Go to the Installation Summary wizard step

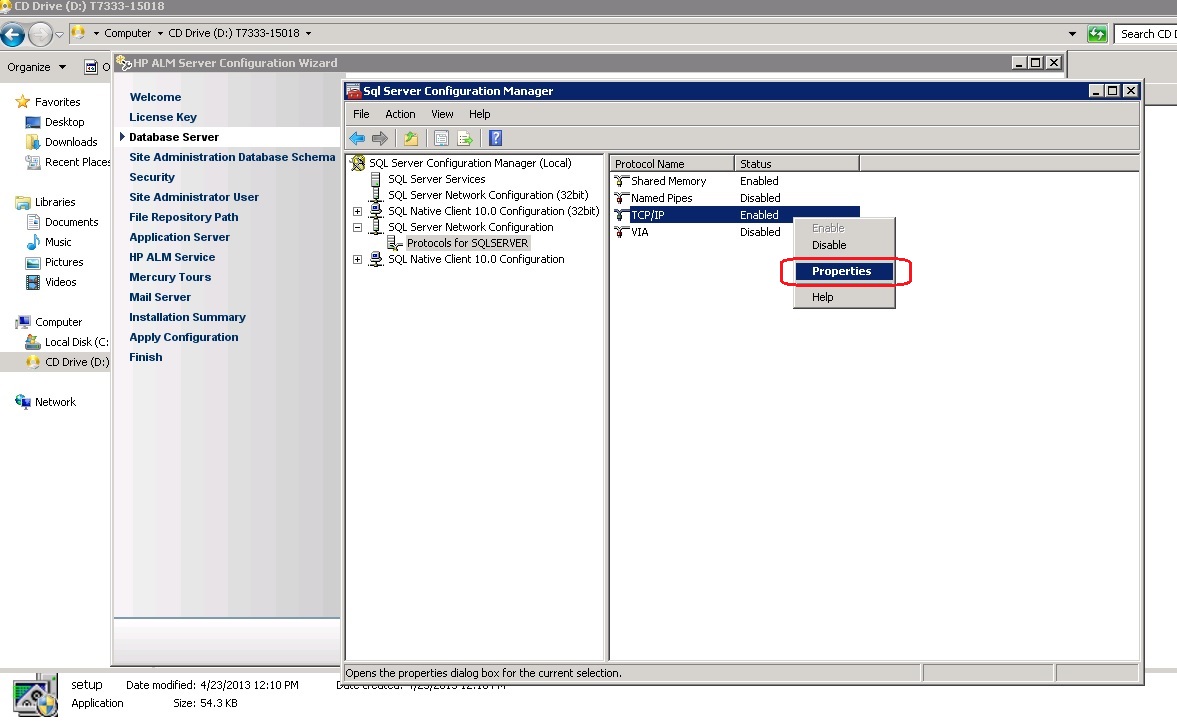point(188,317)
